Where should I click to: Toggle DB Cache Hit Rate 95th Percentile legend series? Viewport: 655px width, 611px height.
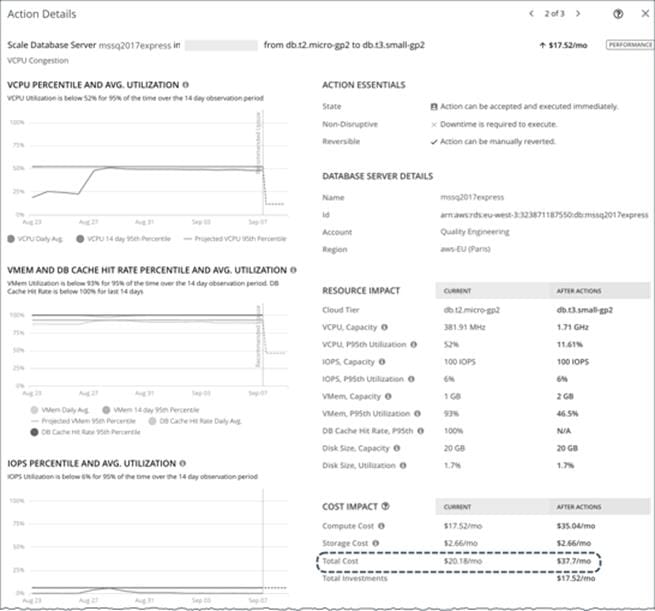(85, 432)
